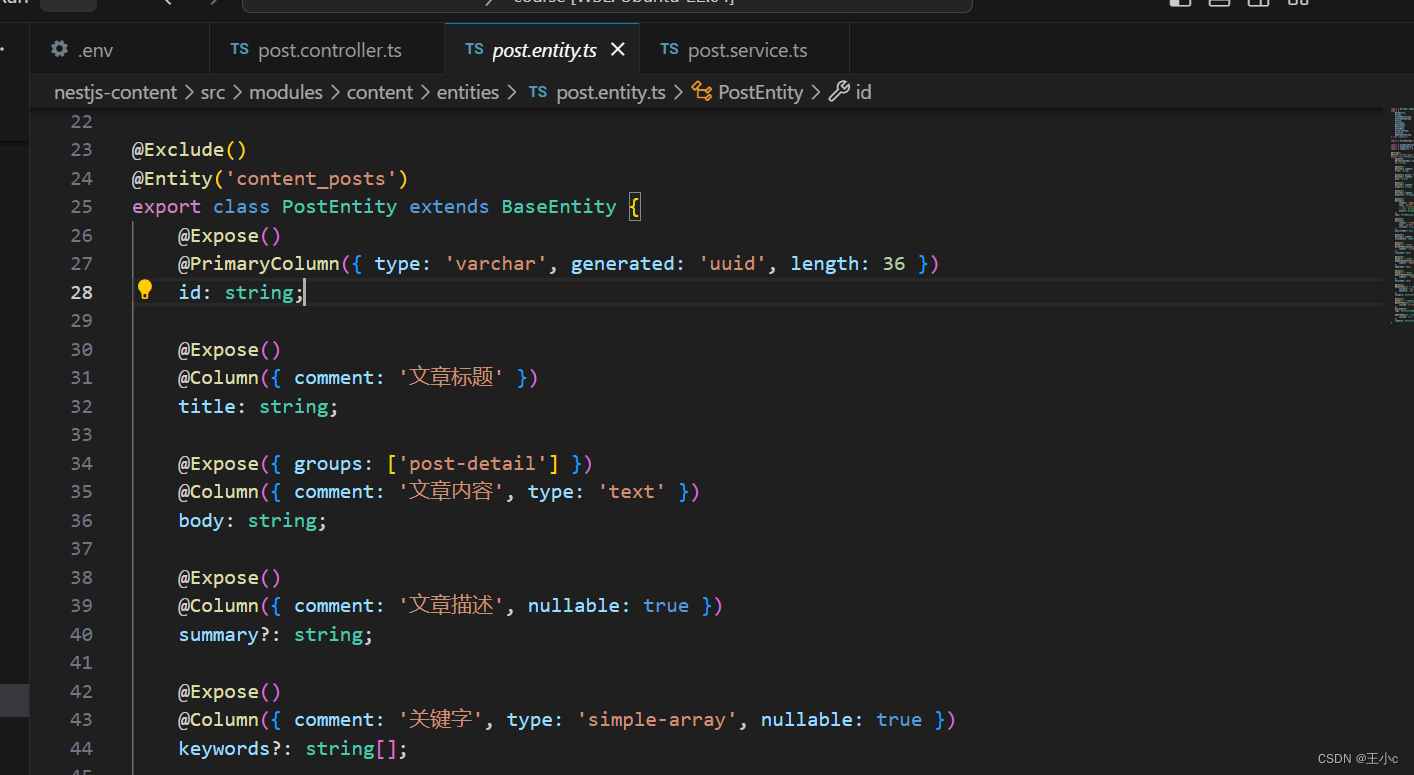This screenshot has height=775, width=1414.
Task: Click the PostEntity class icon in breadcrumb
Action: (701, 92)
